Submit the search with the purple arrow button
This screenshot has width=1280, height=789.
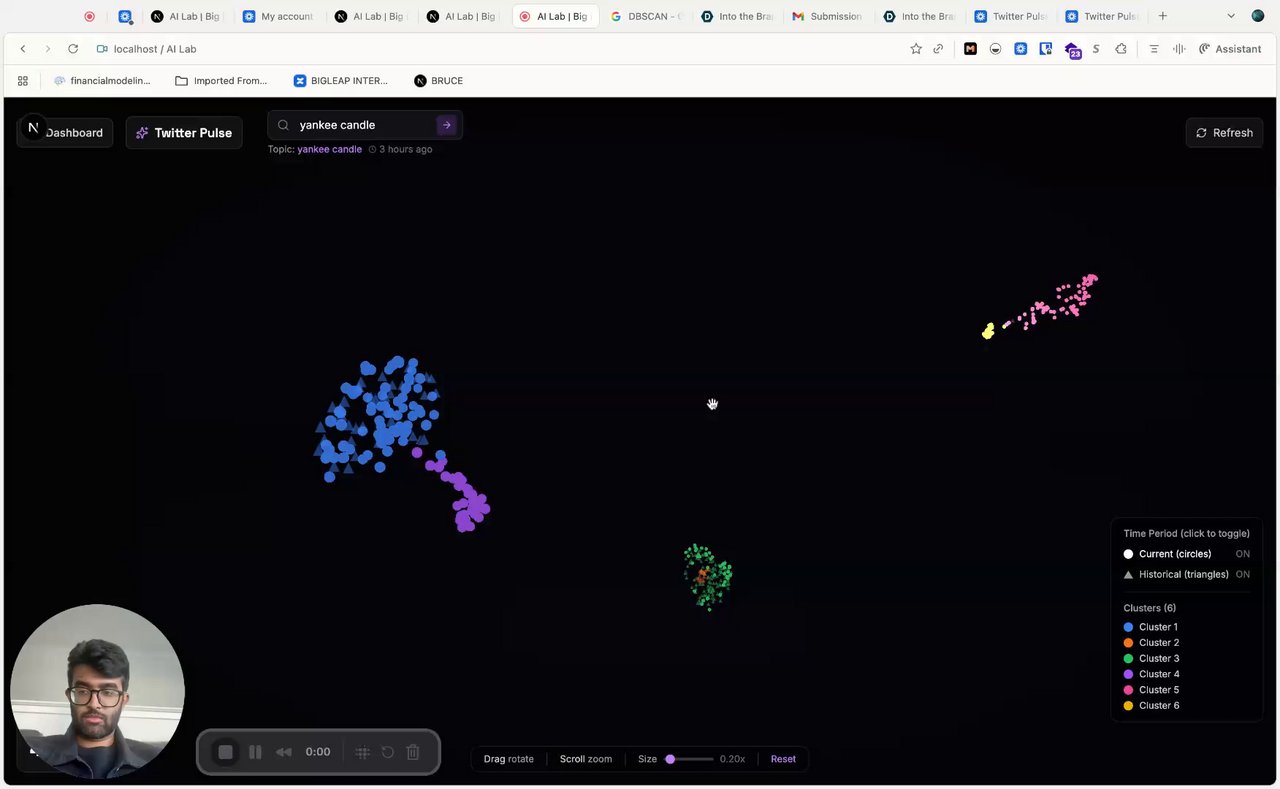(x=446, y=125)
